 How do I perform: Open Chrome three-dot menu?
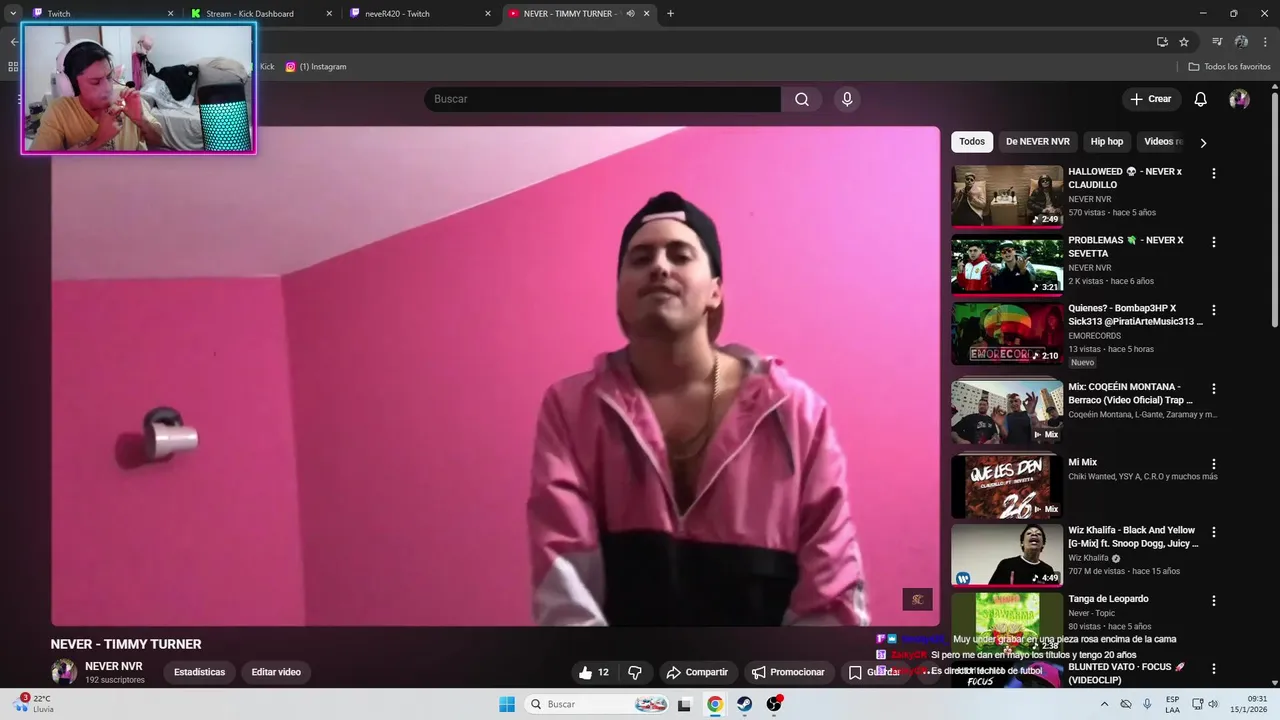[x=1265, y=41]
